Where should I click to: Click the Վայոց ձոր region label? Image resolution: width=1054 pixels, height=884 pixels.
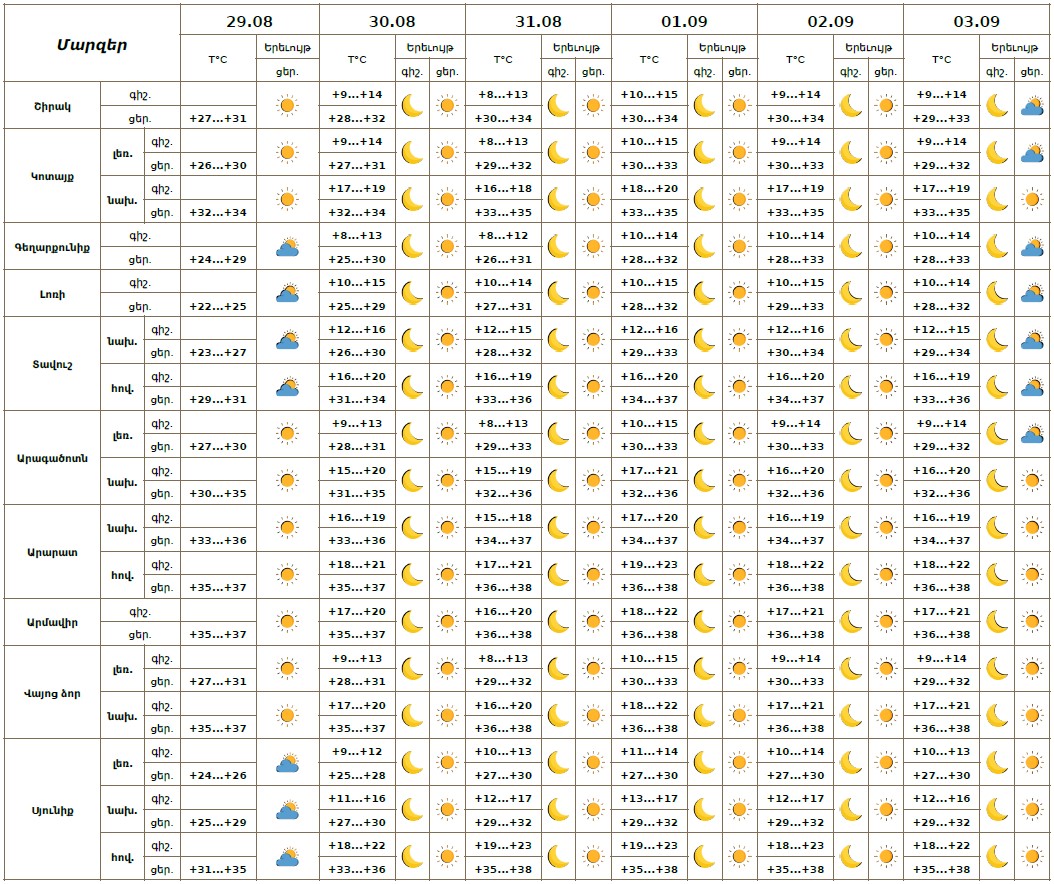click(52, 693)
